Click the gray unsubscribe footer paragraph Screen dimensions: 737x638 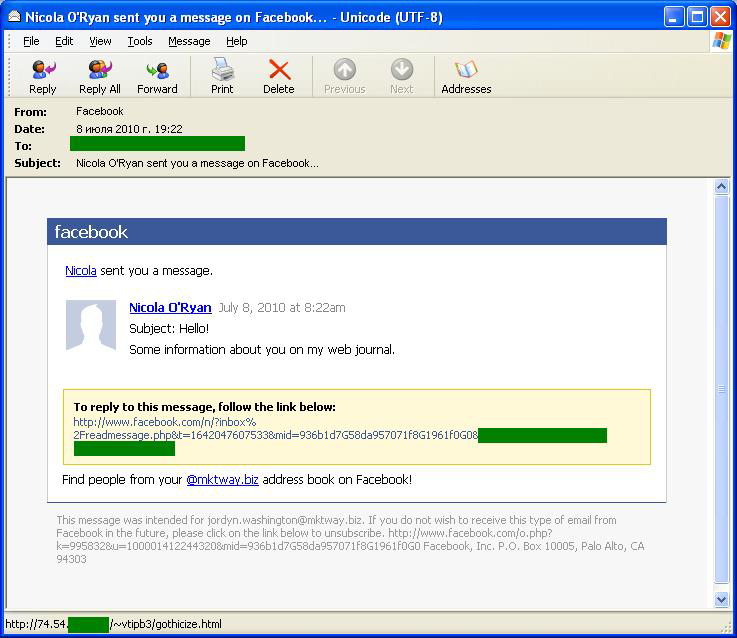(x=350, y=539)
